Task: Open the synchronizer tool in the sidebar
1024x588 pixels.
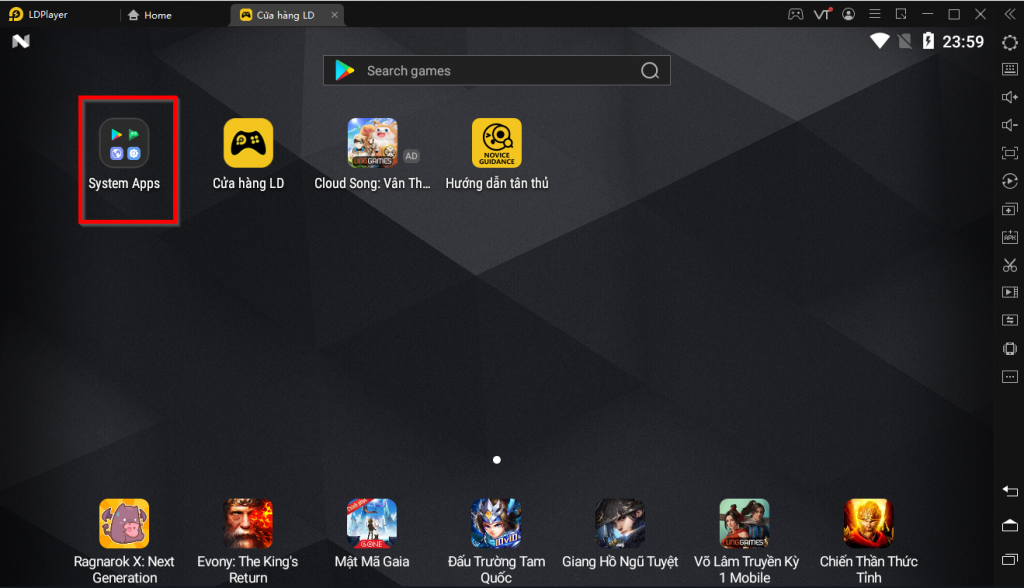Action: point(1010,320)
